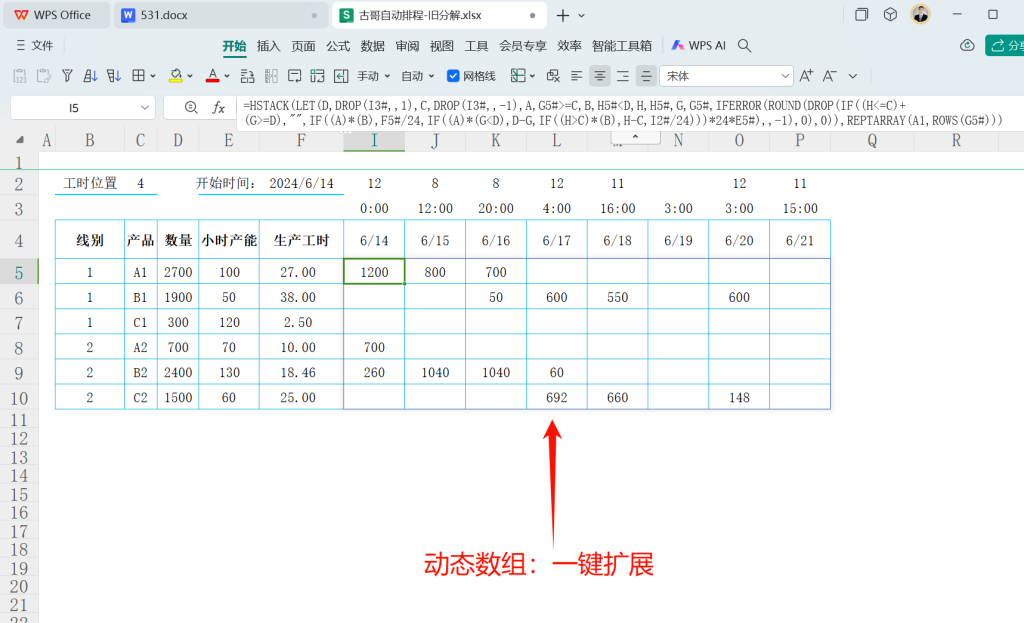Click the cube icon in title bar

pos(890,14)
